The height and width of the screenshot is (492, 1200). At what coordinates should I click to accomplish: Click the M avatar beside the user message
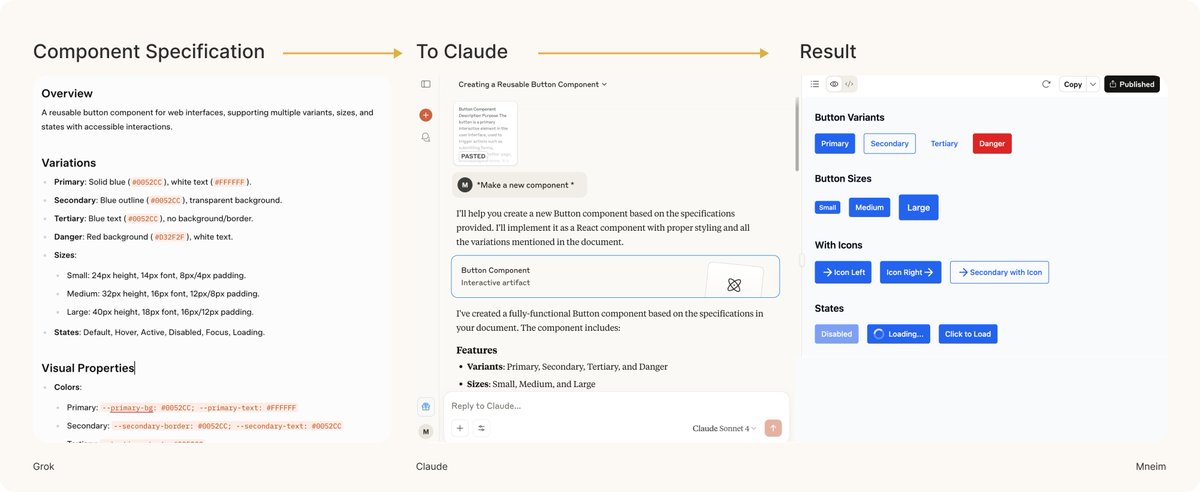click(464, 185)
